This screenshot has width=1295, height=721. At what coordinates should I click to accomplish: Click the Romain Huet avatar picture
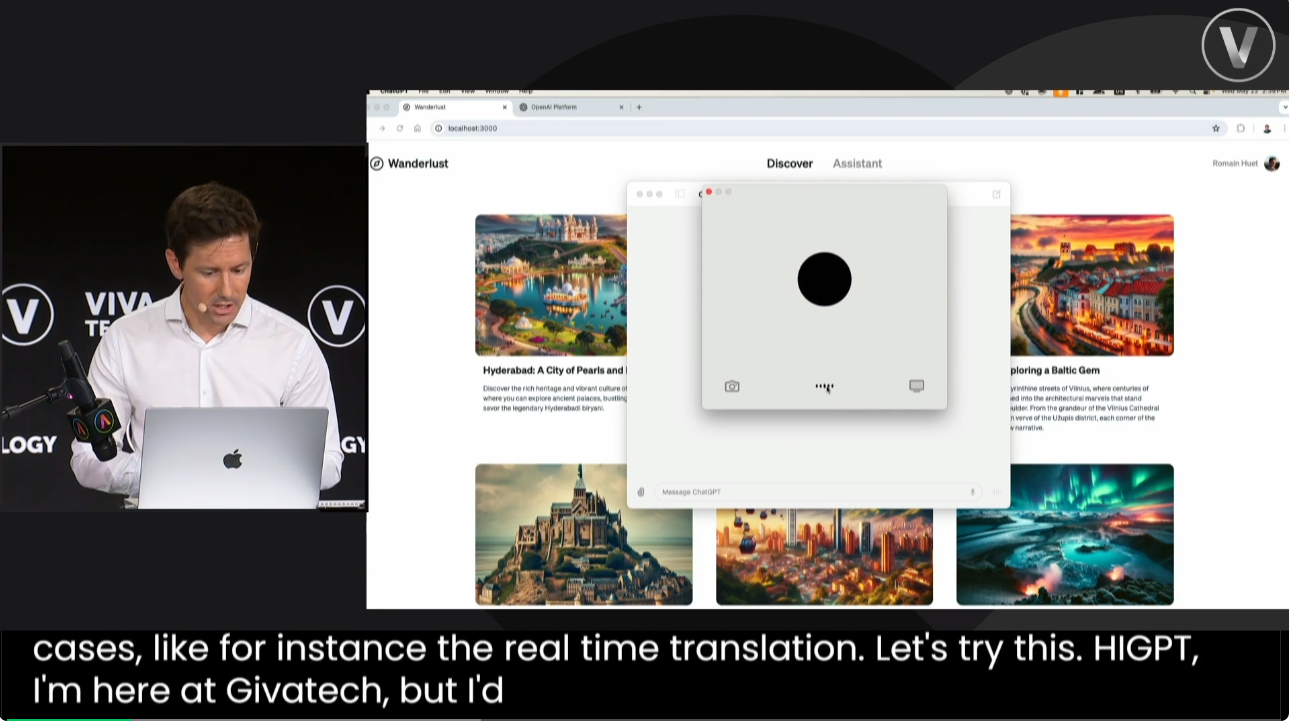coord(1272,163)
